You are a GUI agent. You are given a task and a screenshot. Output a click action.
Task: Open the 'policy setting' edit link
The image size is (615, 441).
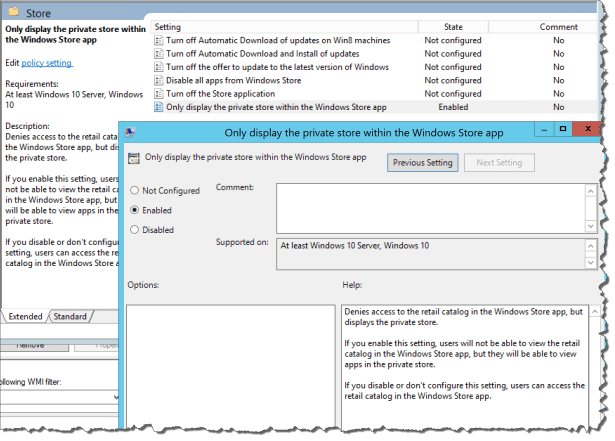(x=47, y=63)
